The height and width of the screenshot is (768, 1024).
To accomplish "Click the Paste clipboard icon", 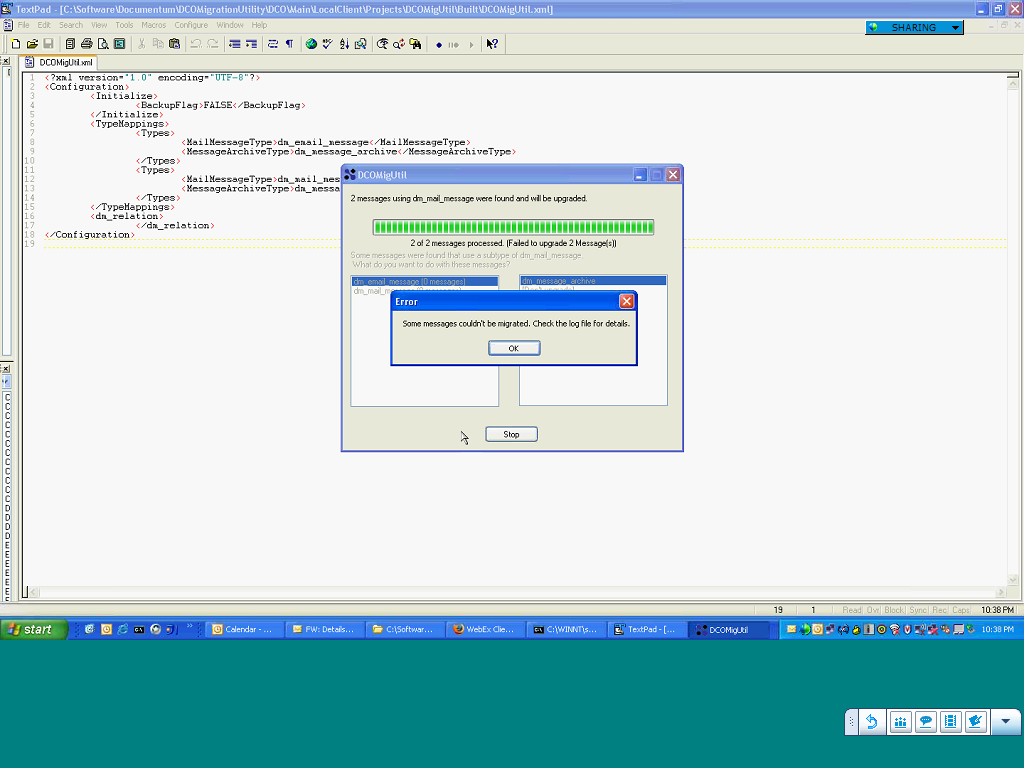I will [174, 44].
